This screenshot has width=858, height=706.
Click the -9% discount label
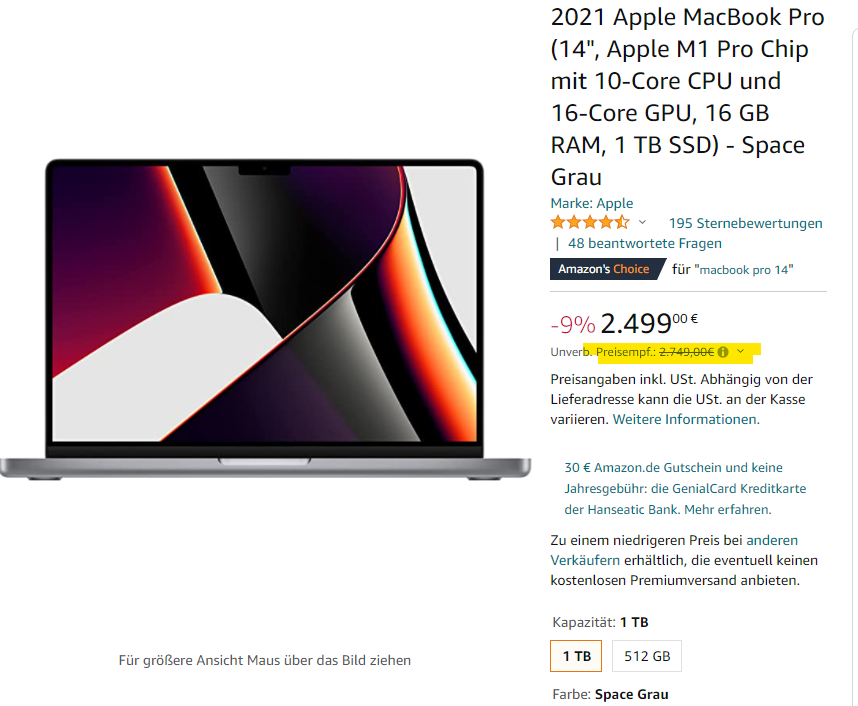(x=573, y=325)
